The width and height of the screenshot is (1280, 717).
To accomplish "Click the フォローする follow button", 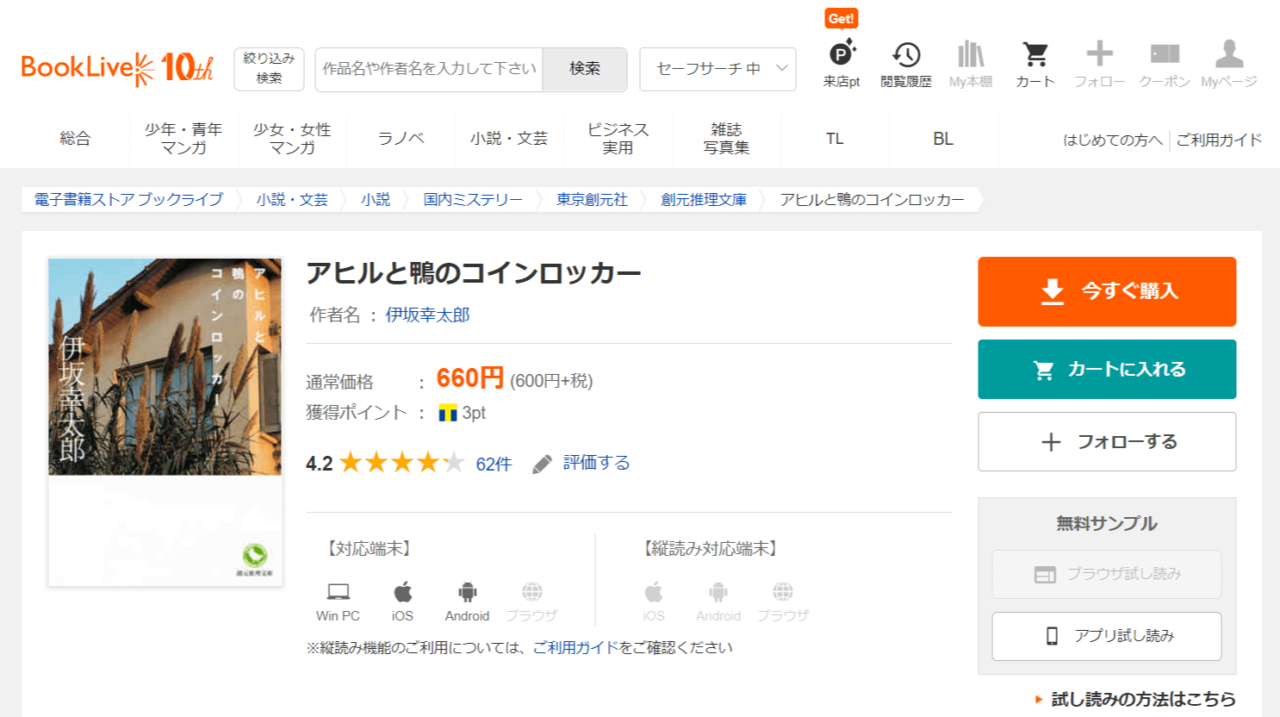I will pos(1106,442).
